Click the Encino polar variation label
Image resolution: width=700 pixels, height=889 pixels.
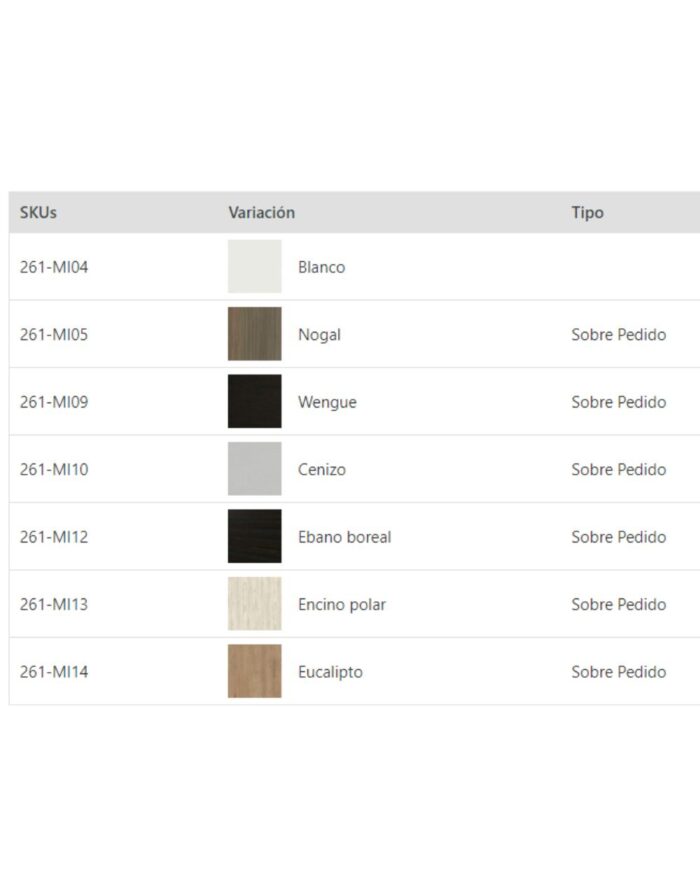(341, 604)
